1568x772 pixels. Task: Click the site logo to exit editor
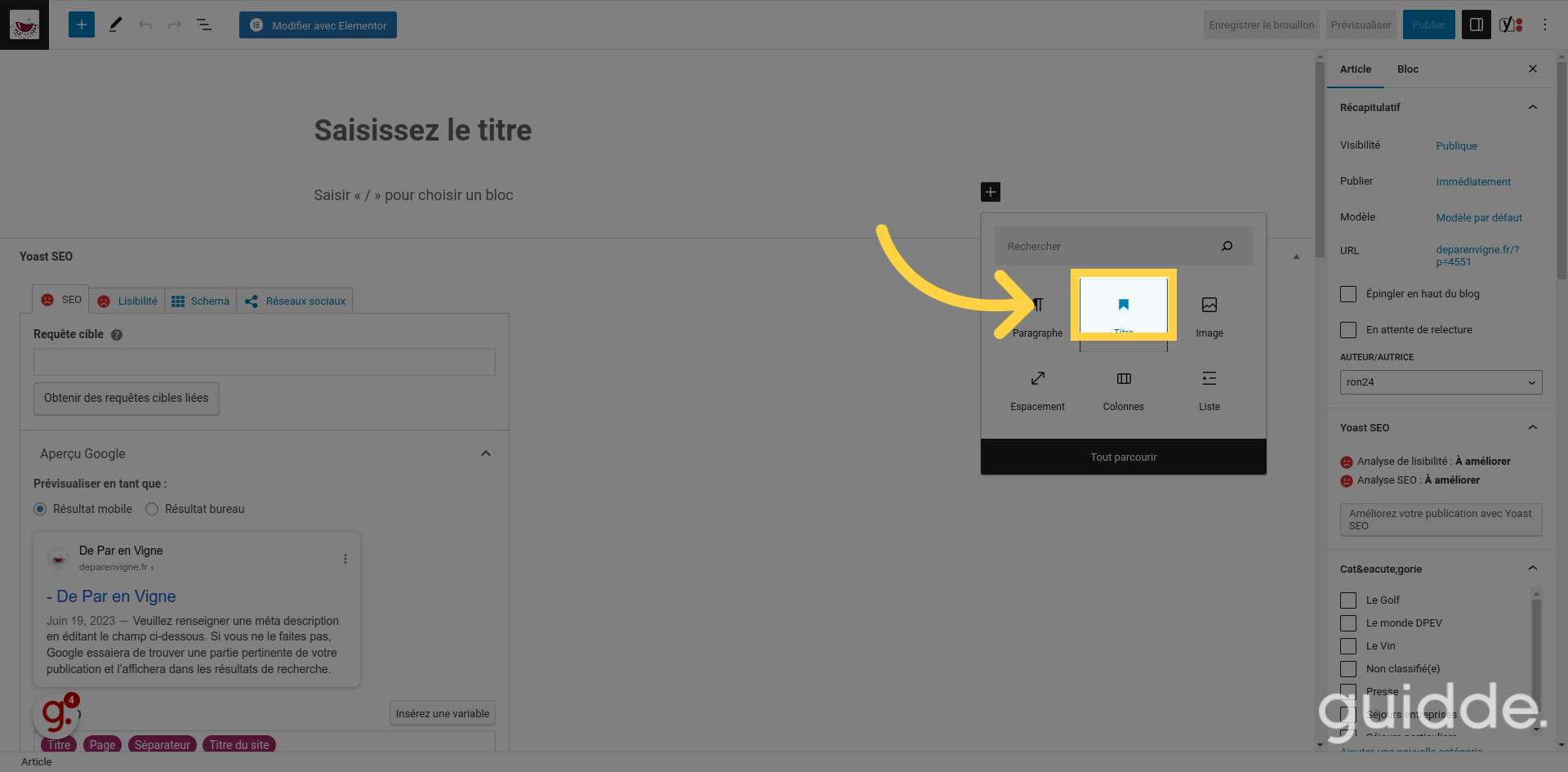[24, 25]
